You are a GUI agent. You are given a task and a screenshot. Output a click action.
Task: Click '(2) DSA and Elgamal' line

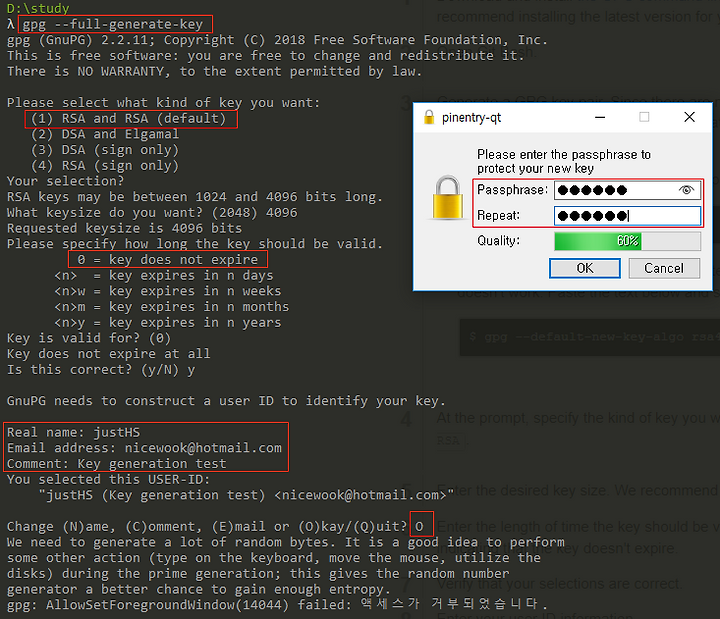pyautogui.click(x=105, y=134)
